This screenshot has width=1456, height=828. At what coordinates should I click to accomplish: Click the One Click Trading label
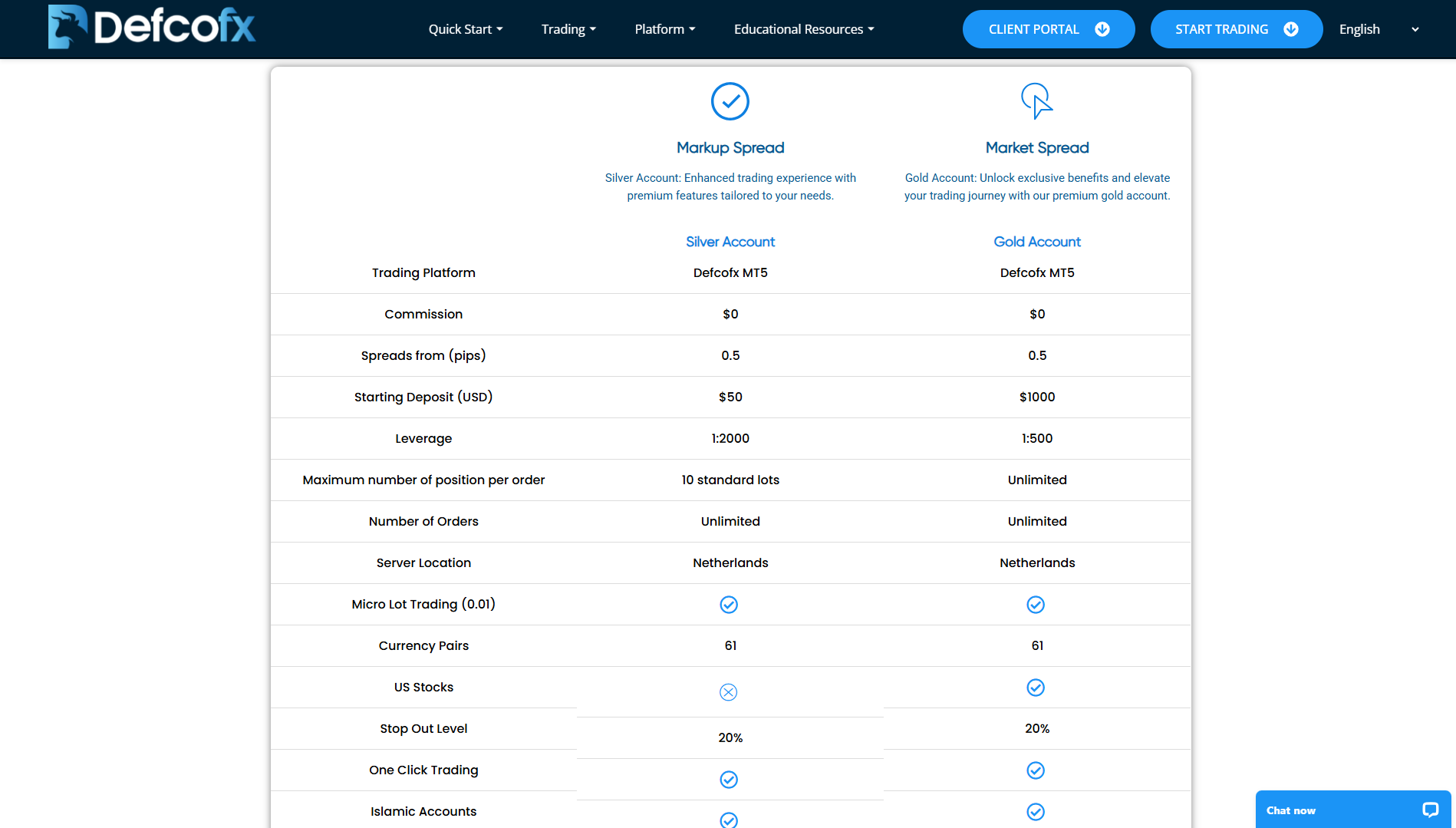423,770
